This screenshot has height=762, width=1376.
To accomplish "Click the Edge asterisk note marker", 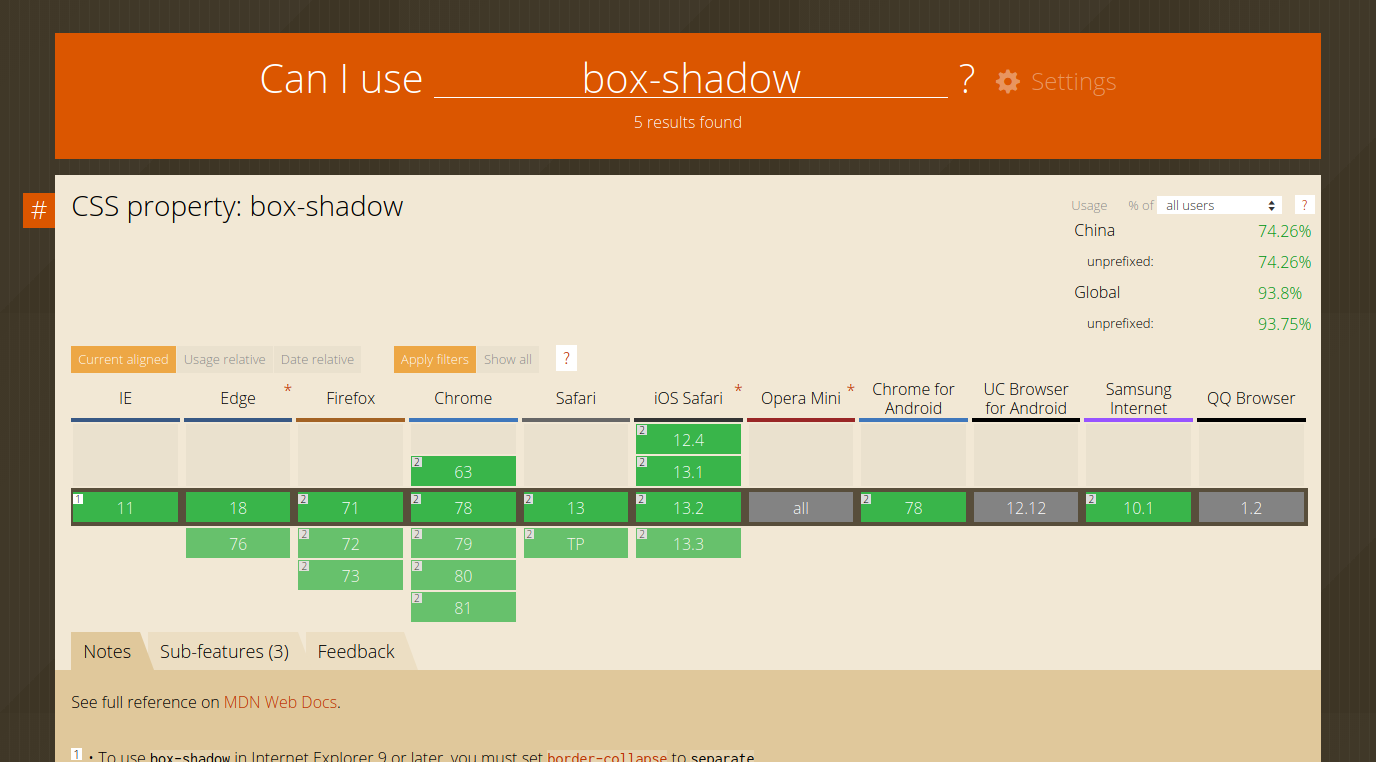I will click(x=288, y=389).
